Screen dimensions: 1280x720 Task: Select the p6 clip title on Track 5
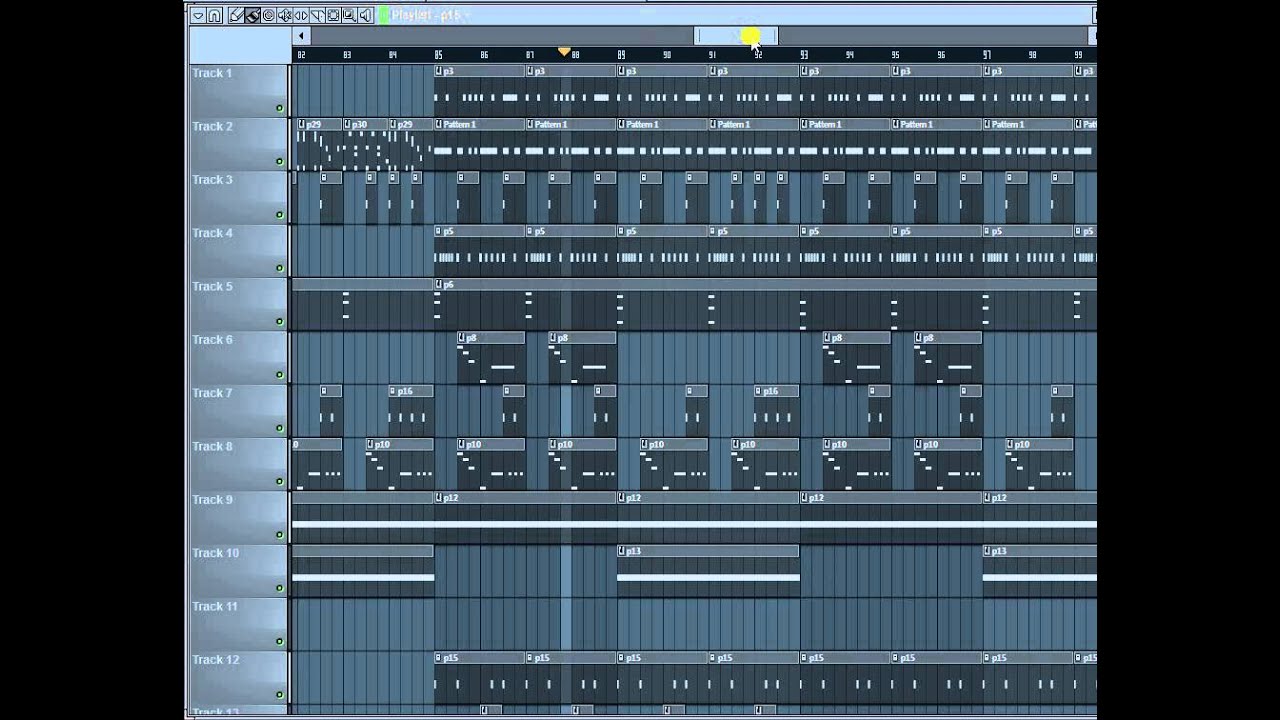pyautogui.click(x=449, y=285)
